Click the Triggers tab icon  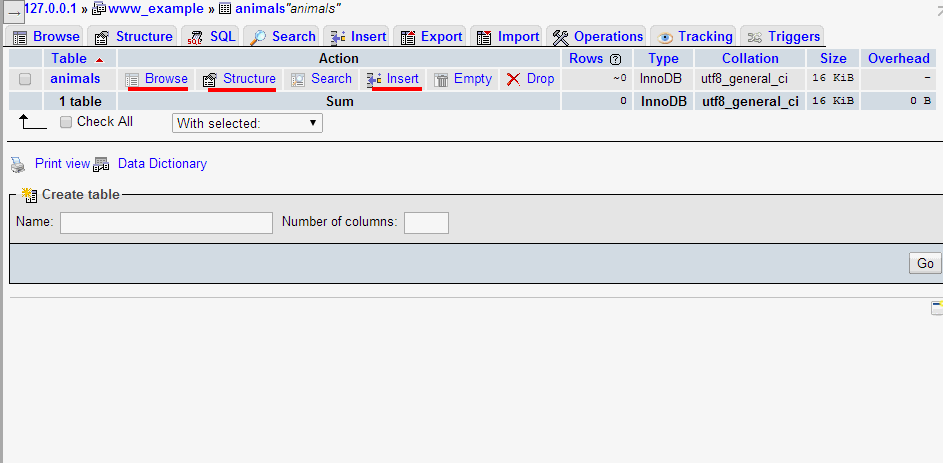(x=755, y=38)
